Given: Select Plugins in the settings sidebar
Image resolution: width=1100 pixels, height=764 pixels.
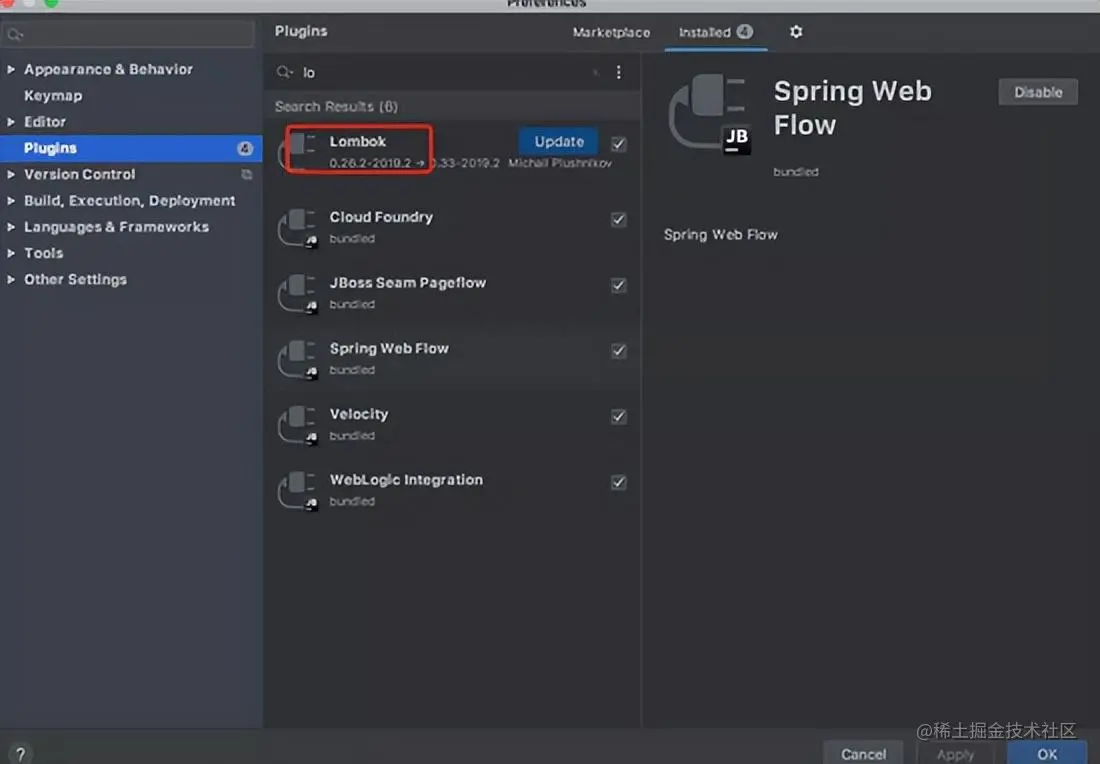Looking at the screenshot, I should [131, 148].
